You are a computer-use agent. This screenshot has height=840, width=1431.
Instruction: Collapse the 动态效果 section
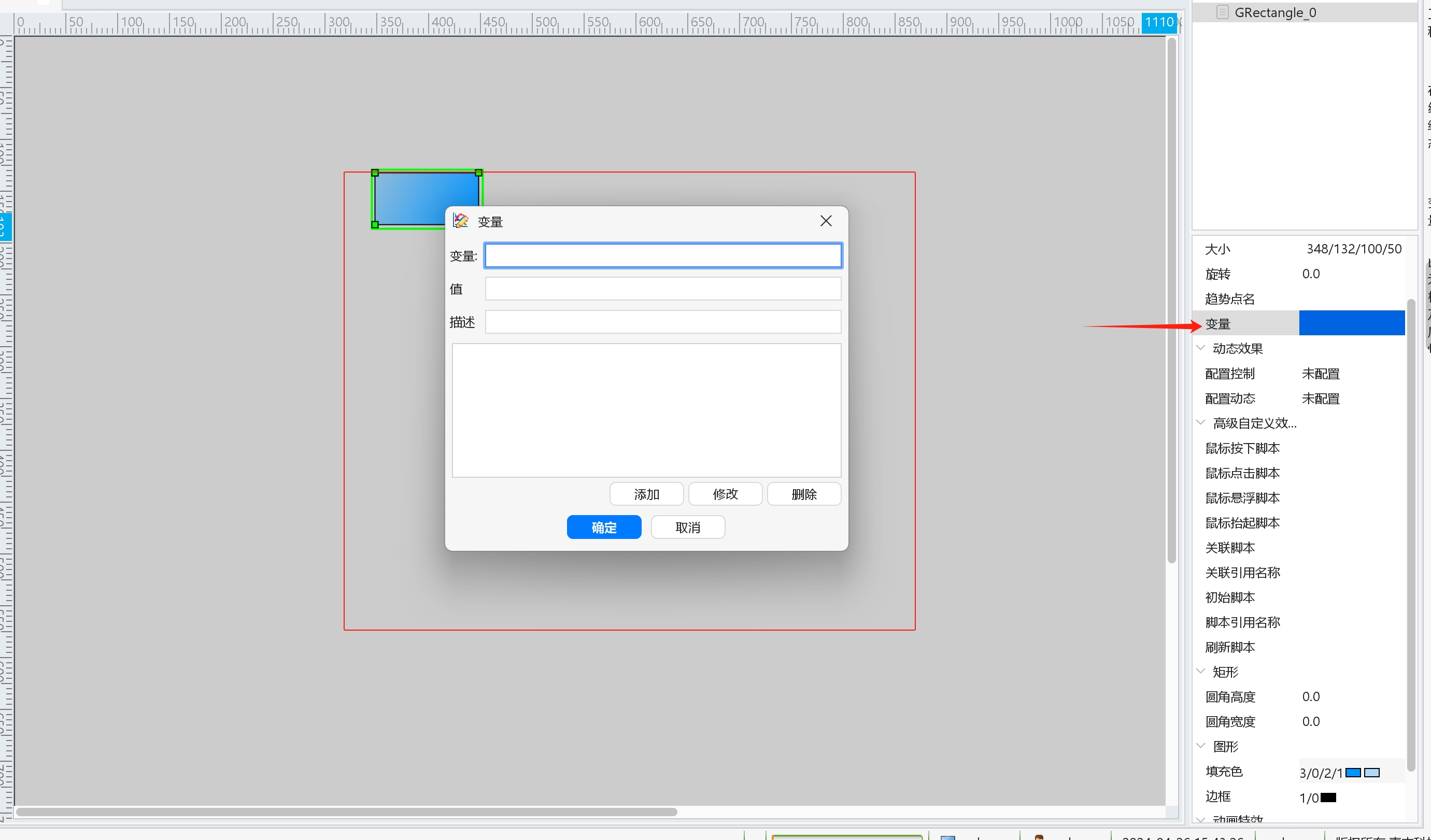click(x=1201, y=348)
